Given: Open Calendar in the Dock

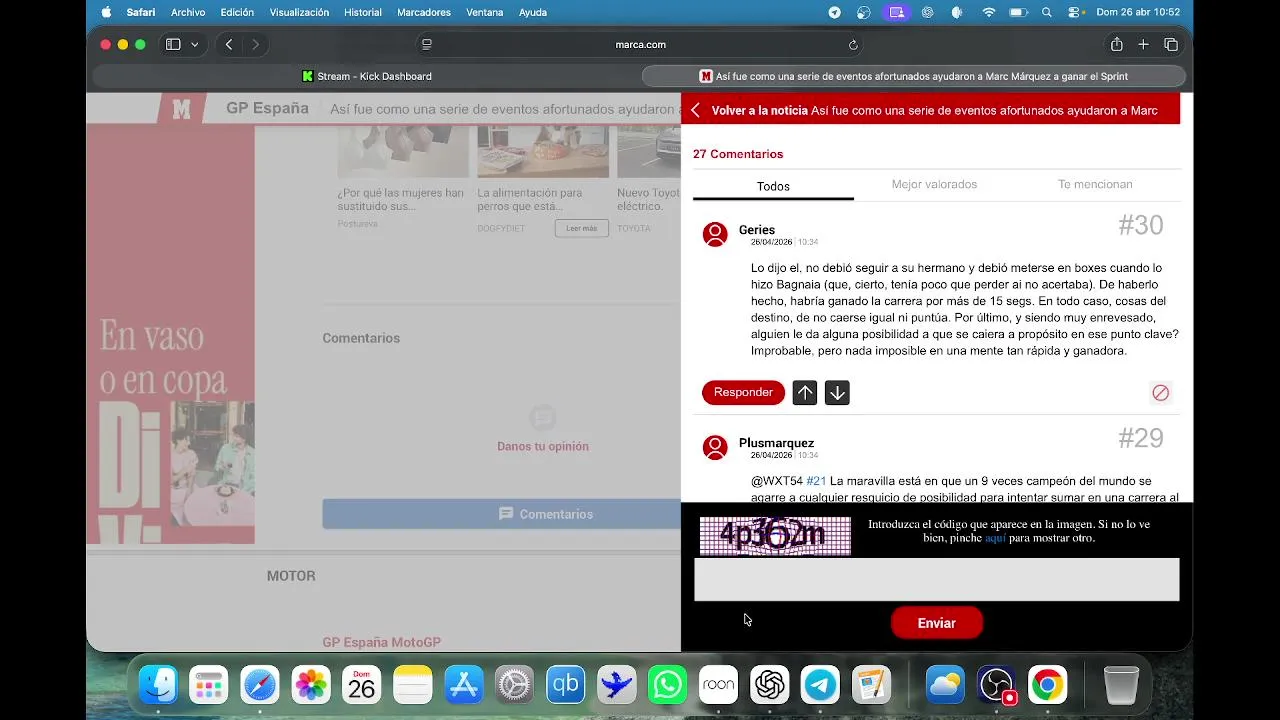Looking at the screenshot, I should (362, 685).
